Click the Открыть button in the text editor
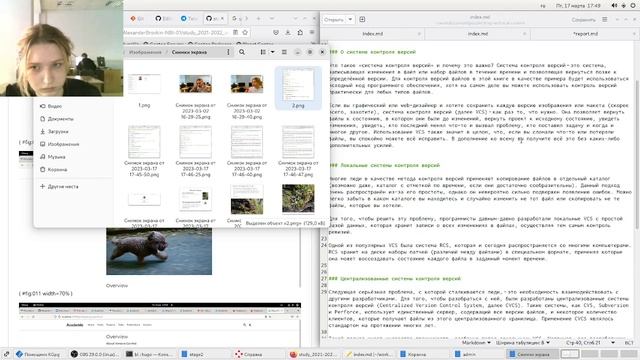This screenshot has width=640, height=360. click(x=334, y=19)
